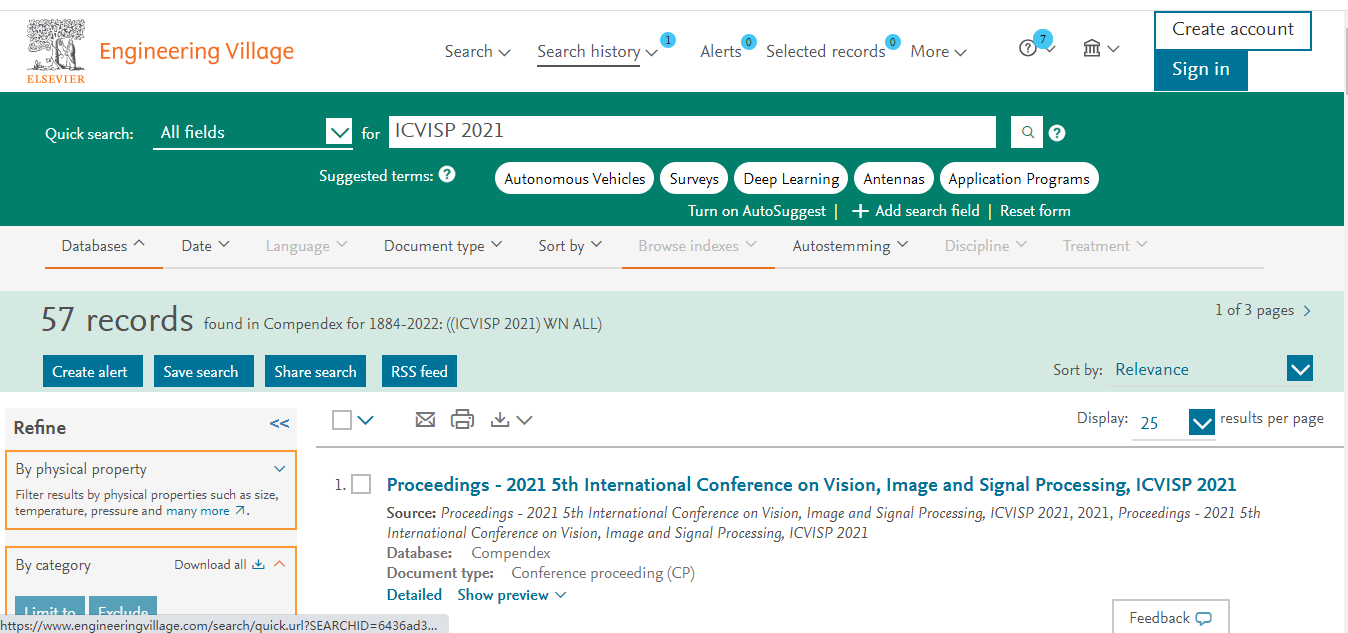Viewport: 1348px width, 633px height.
Task: Go to next results page arrow
Action: [x=1307, y=311]
